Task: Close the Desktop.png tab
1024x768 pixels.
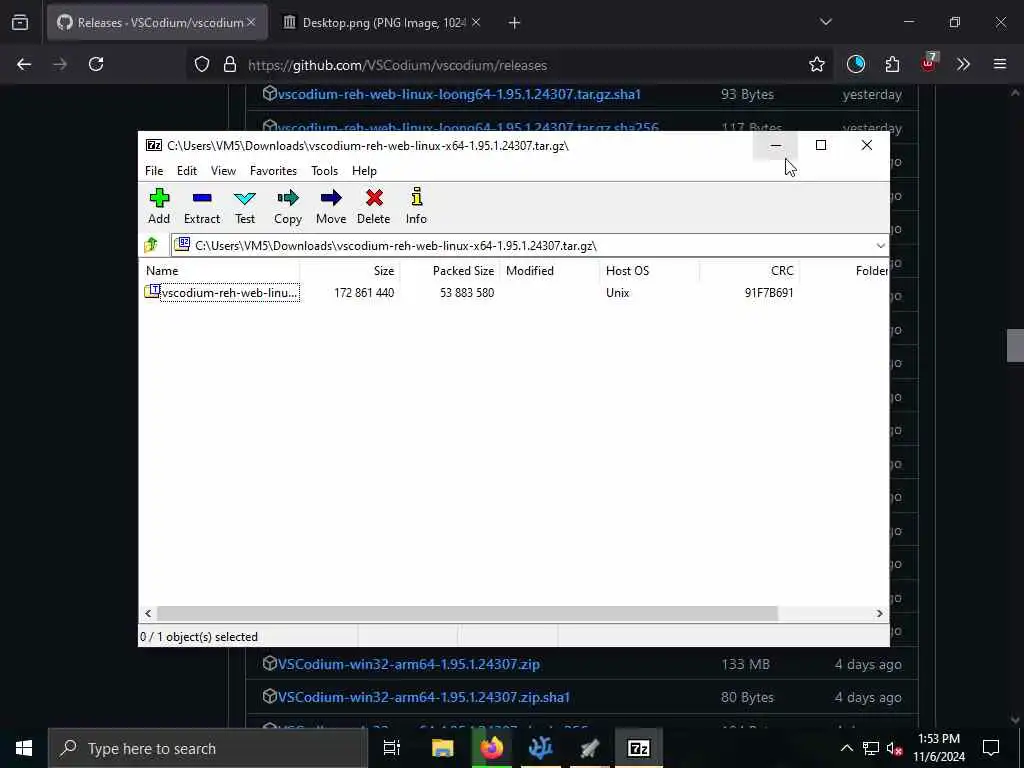Action: pos(476,23)
